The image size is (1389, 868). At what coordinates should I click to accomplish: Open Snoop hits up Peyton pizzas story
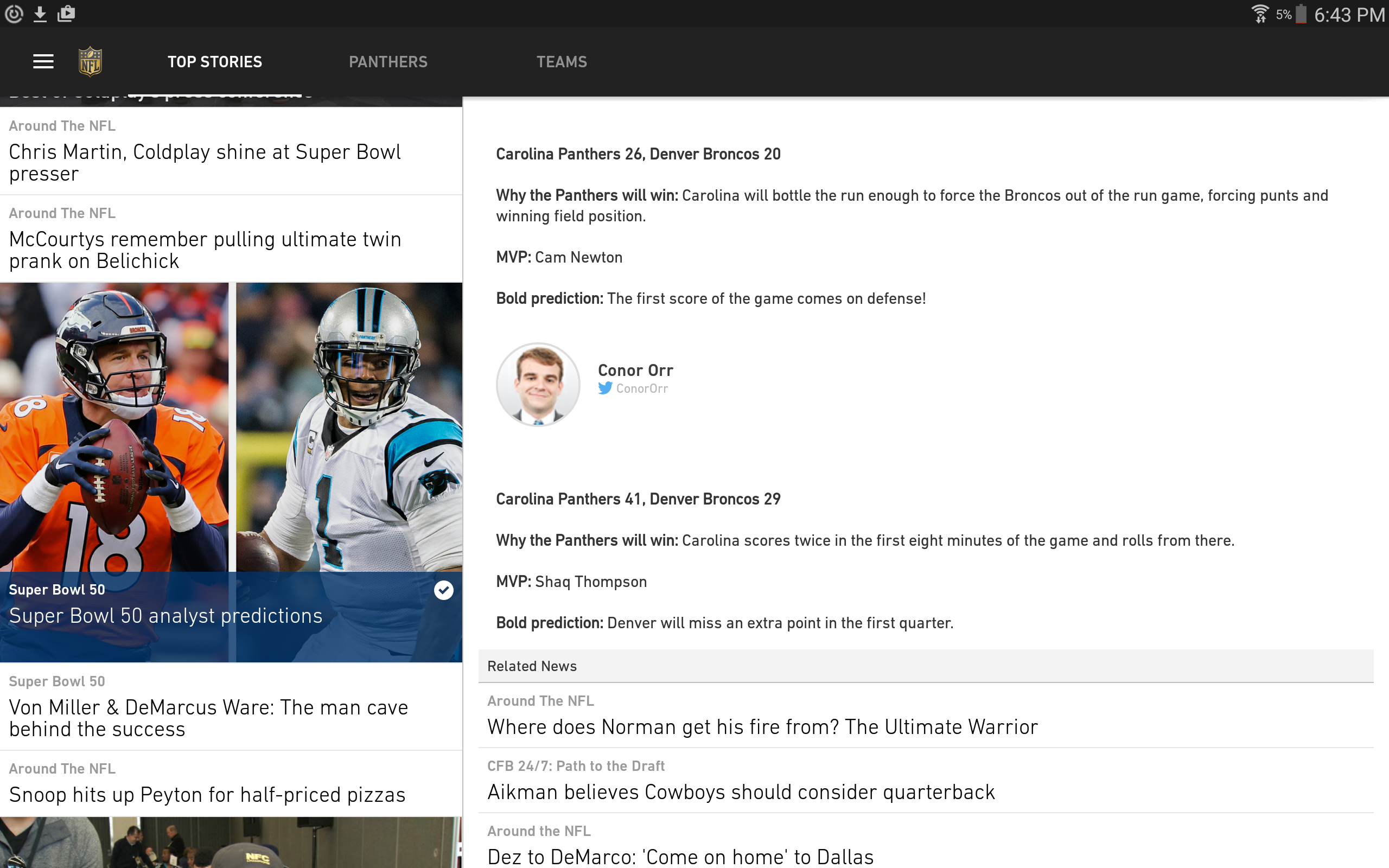tap(231, 783)
